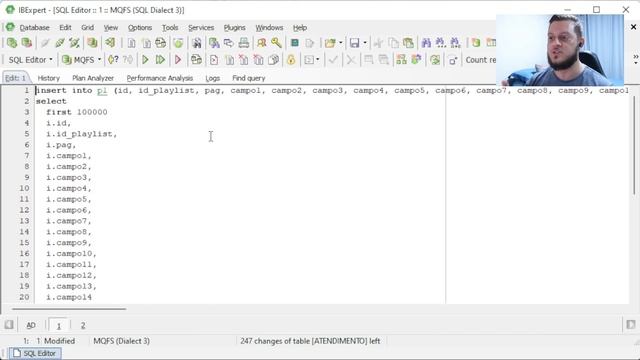This screenshot has height=360, width=640.
Task: Click the panel toggle icon at bottom left
Action: point(9,325)
